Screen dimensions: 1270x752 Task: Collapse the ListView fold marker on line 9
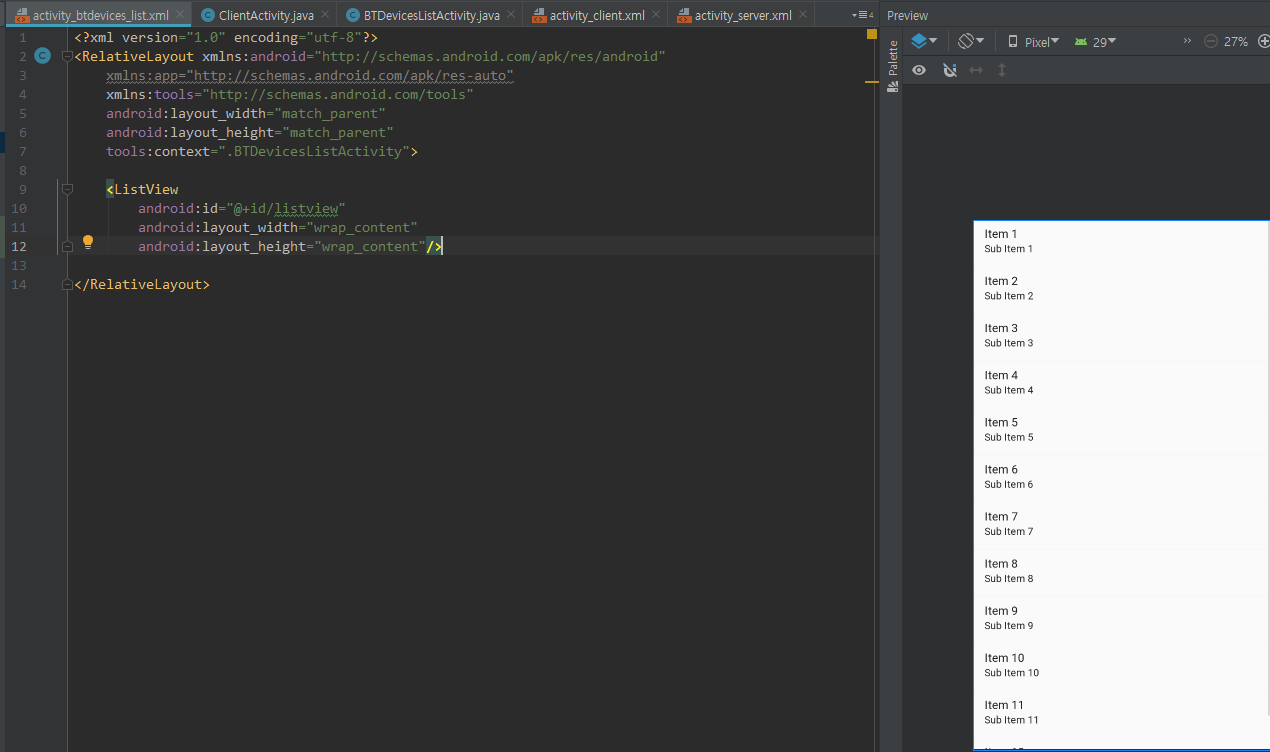click(67, 189)
